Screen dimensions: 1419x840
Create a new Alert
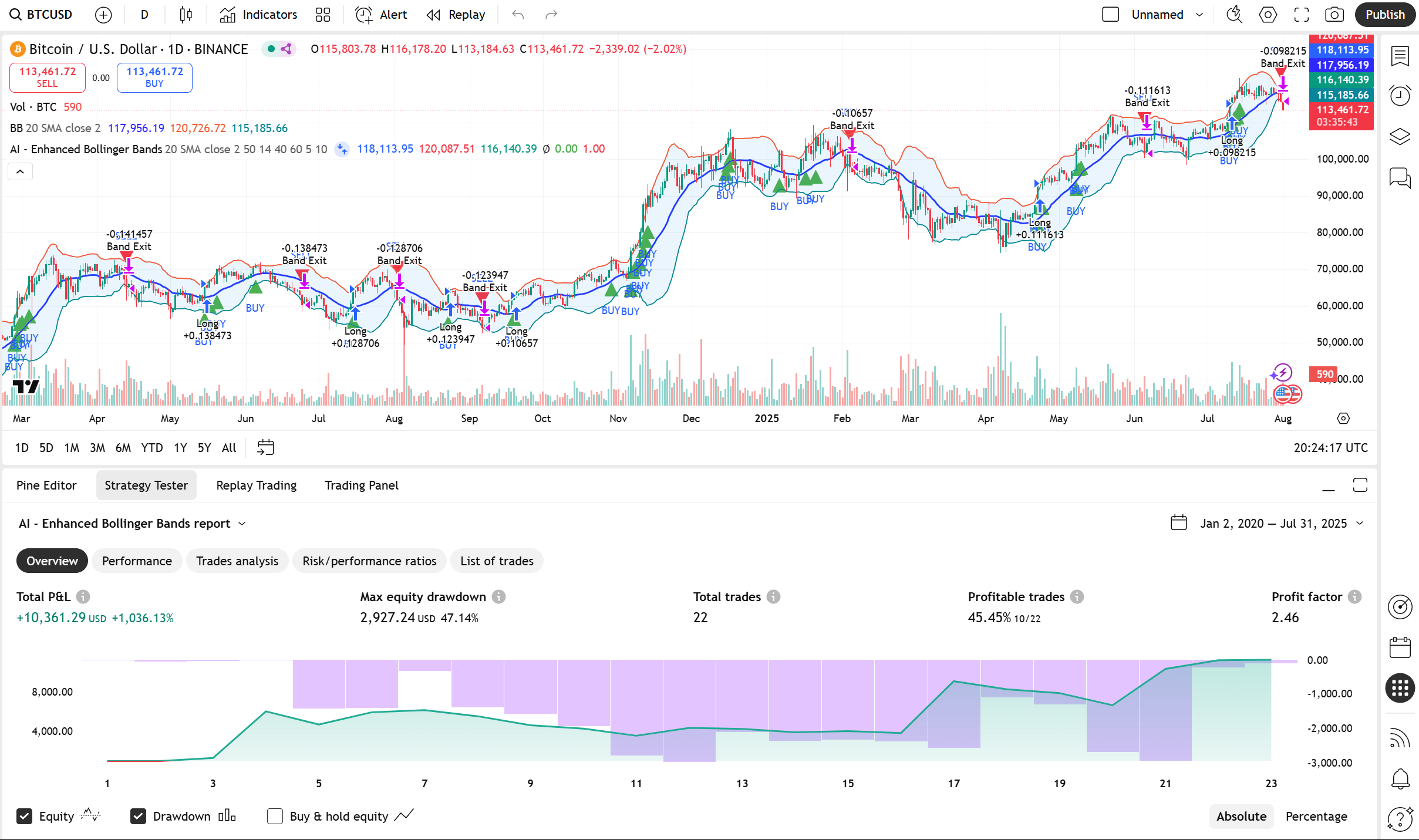381,15
